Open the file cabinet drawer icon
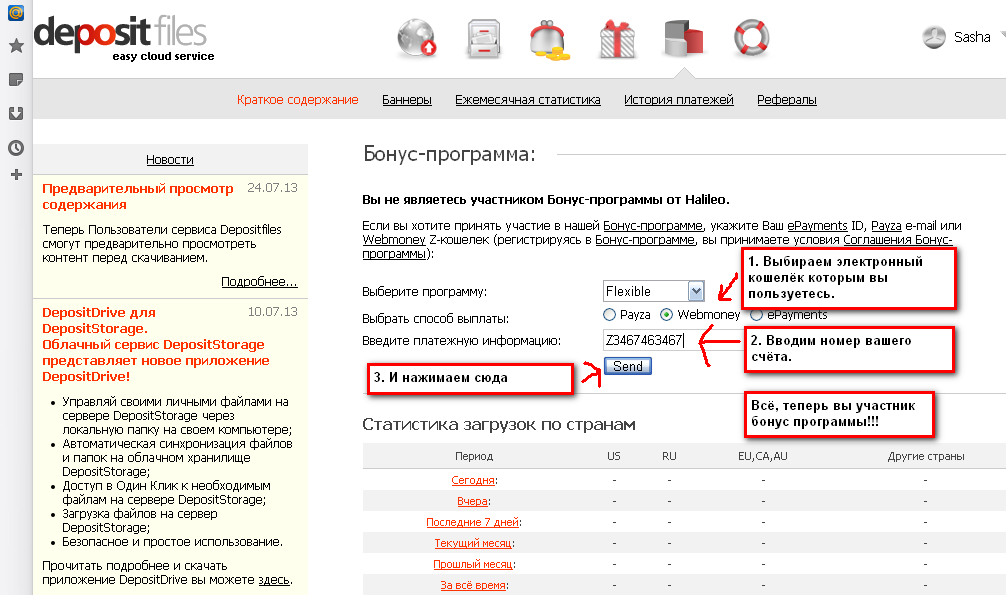The image size is (1006, 595). [484, 39]
